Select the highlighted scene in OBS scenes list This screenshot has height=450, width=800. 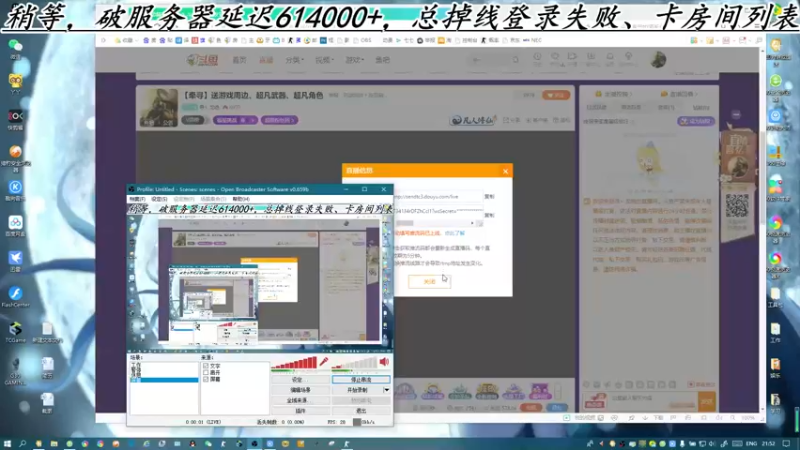(164, 380)
